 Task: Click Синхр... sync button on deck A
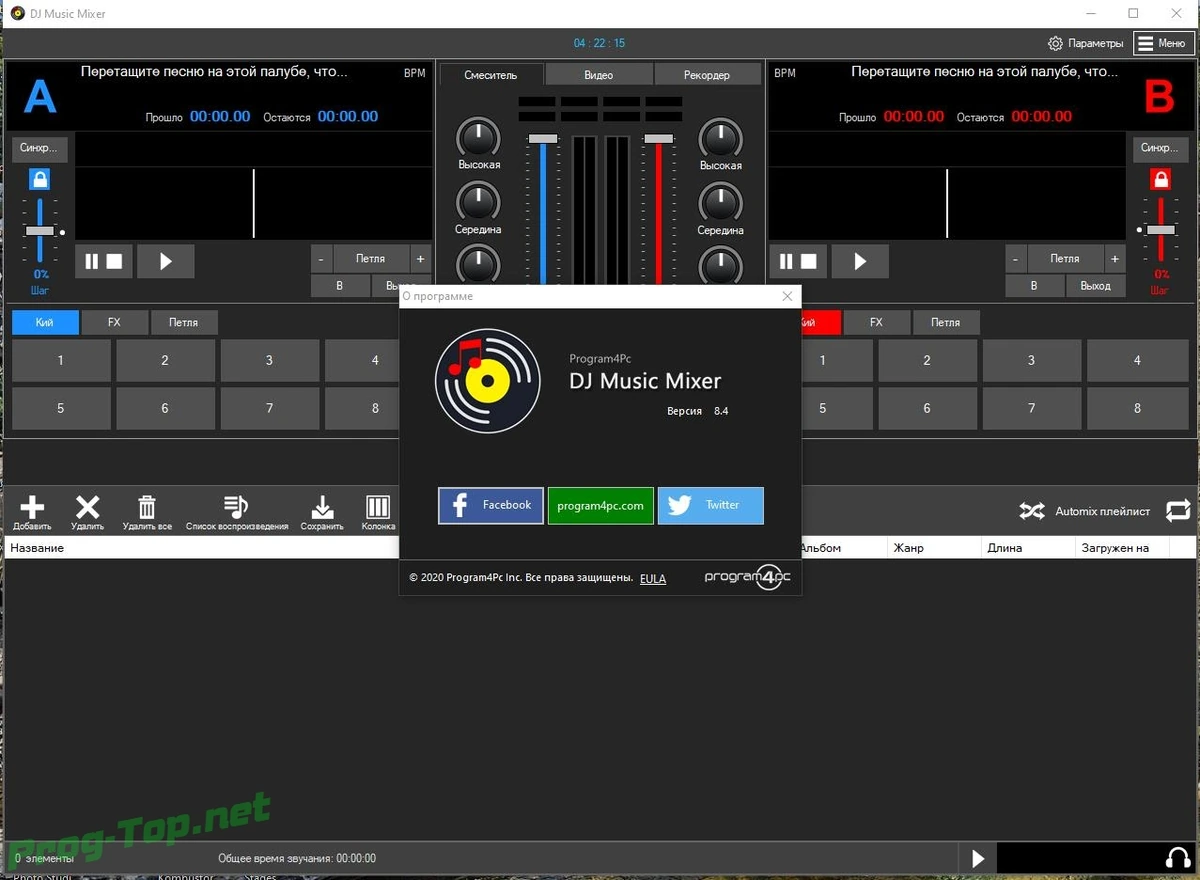(x=40, y=148)
